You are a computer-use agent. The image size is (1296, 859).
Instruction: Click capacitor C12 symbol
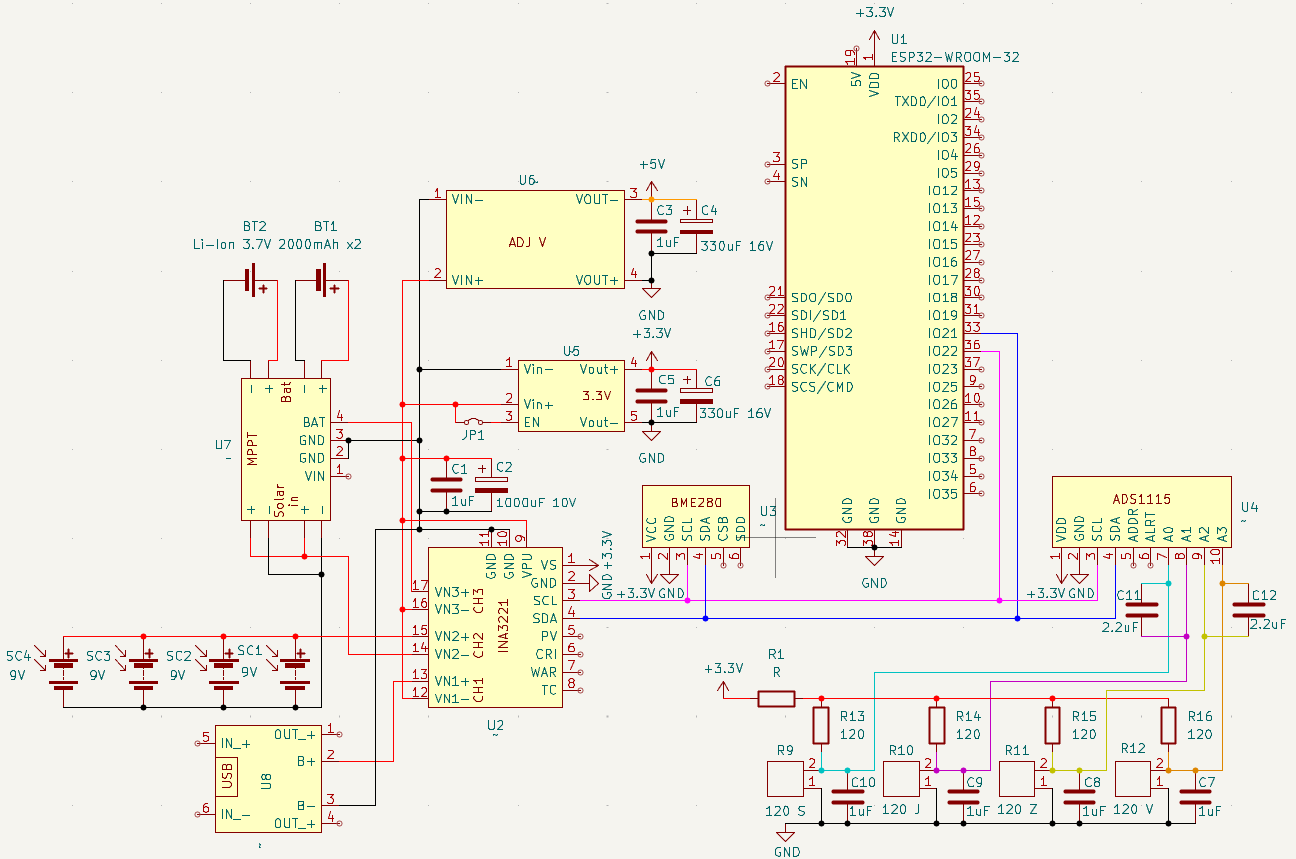[x=1246, y=609]
